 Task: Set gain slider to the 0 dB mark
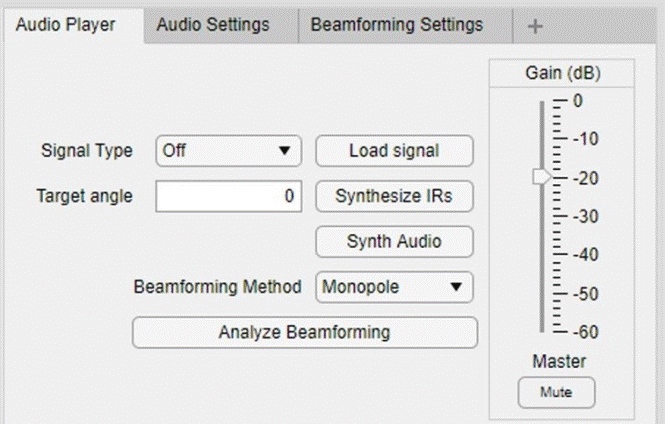tap(543, 101)
